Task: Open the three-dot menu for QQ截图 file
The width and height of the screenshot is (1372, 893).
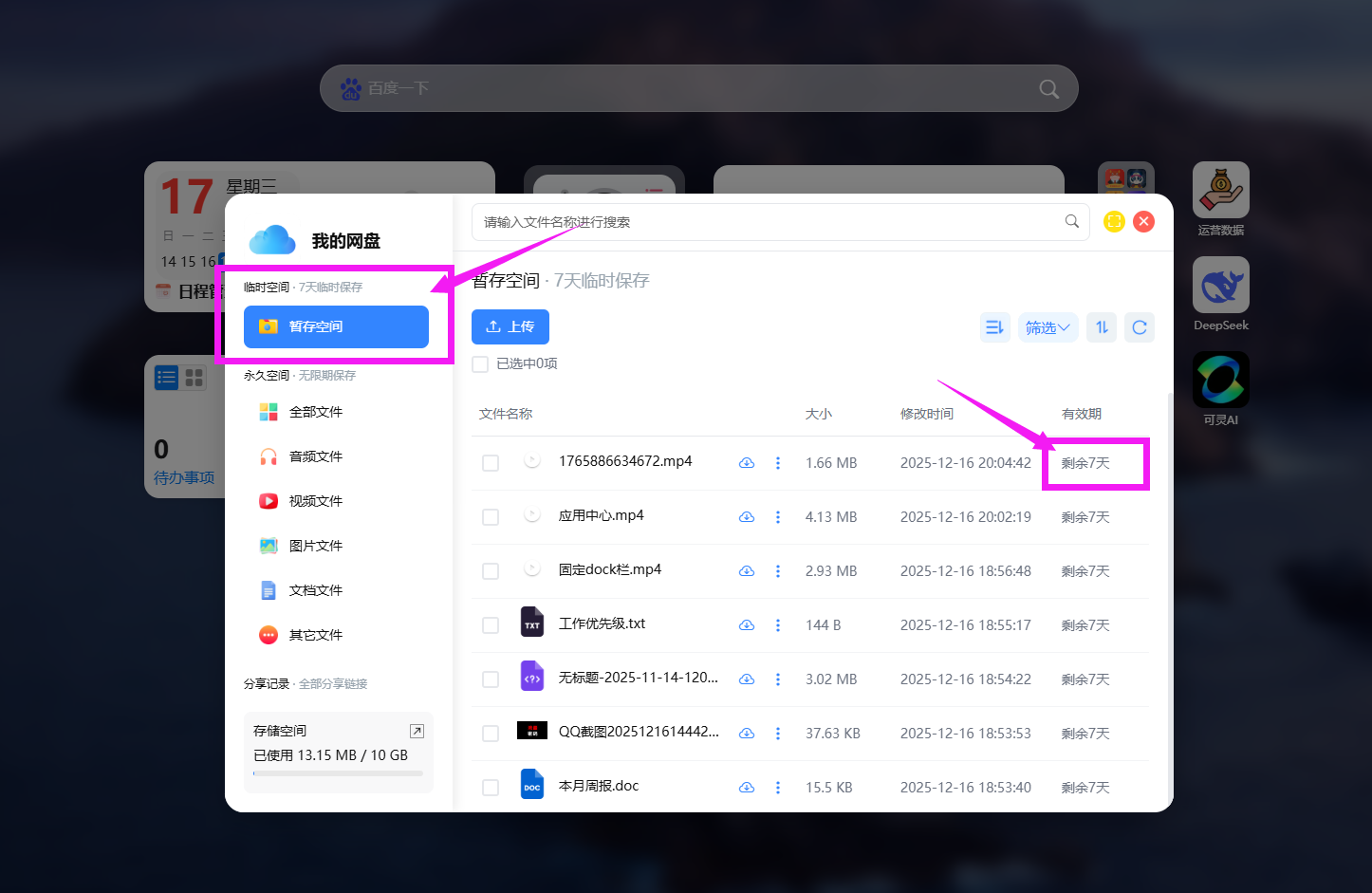Action: [x=778, y=734]
